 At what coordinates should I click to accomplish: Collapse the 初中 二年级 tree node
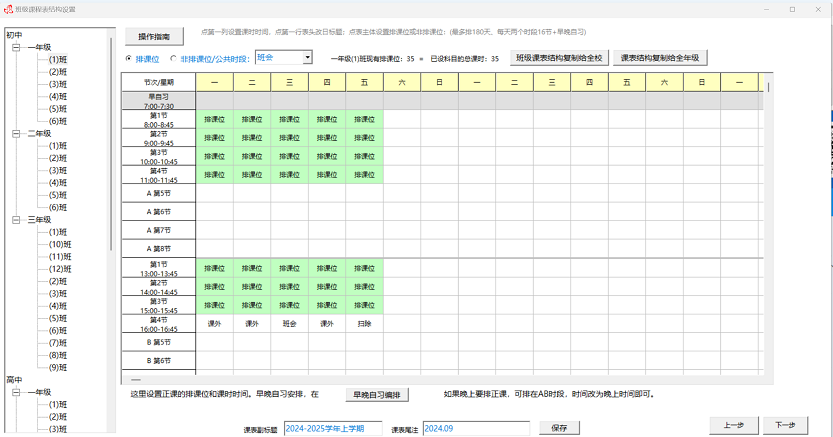(16, 133)
